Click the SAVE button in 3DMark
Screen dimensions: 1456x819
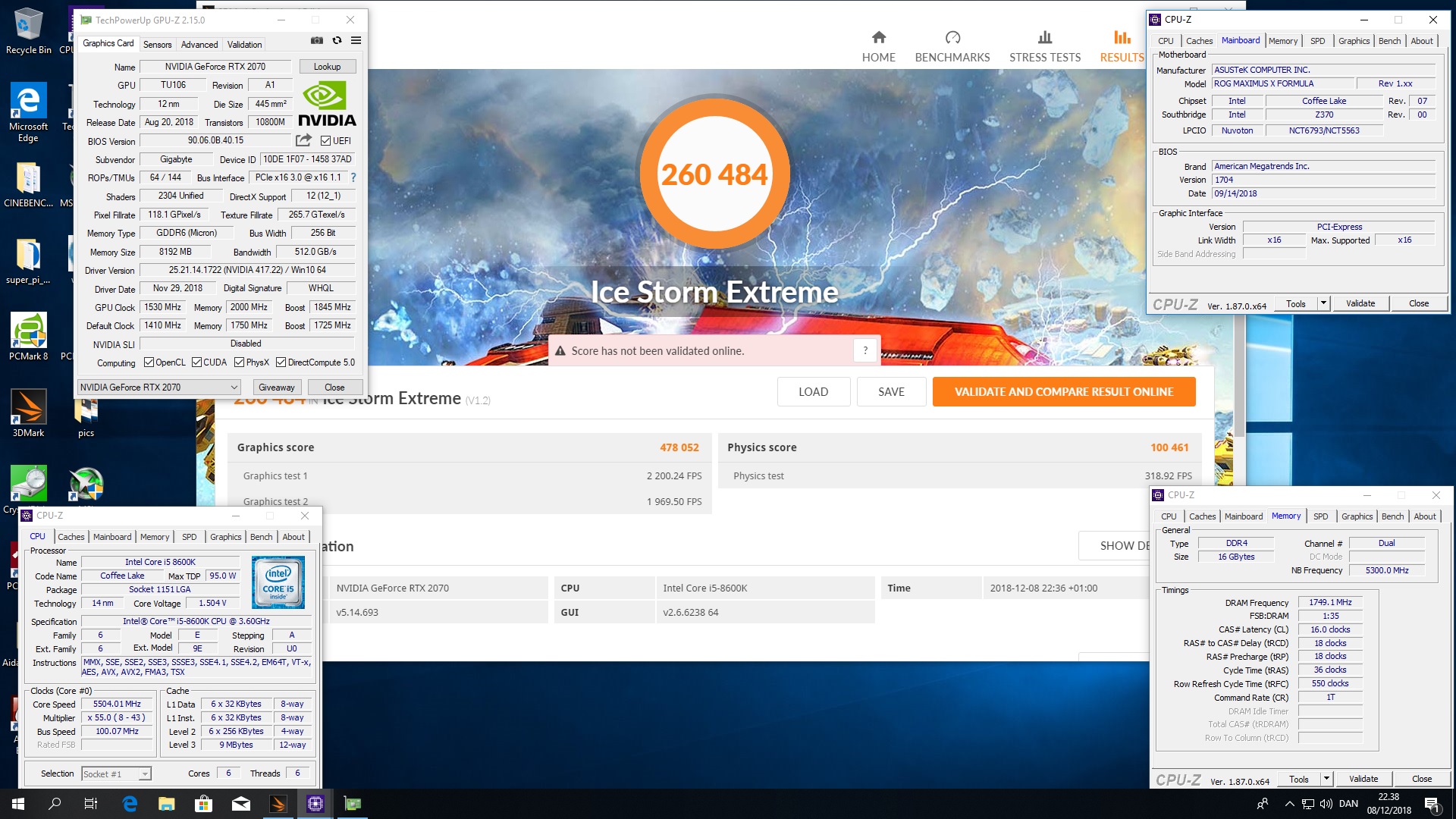[x=891, y=392]
